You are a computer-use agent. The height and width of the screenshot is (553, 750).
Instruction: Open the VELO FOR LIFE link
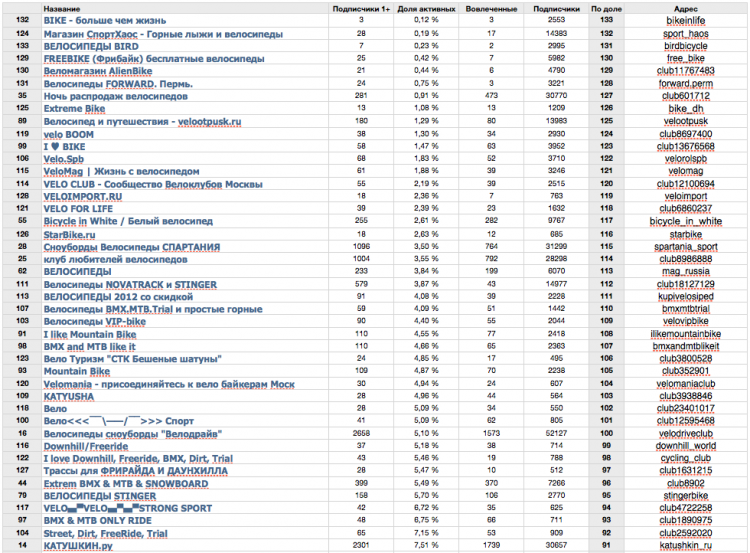(x=78, y=209)
